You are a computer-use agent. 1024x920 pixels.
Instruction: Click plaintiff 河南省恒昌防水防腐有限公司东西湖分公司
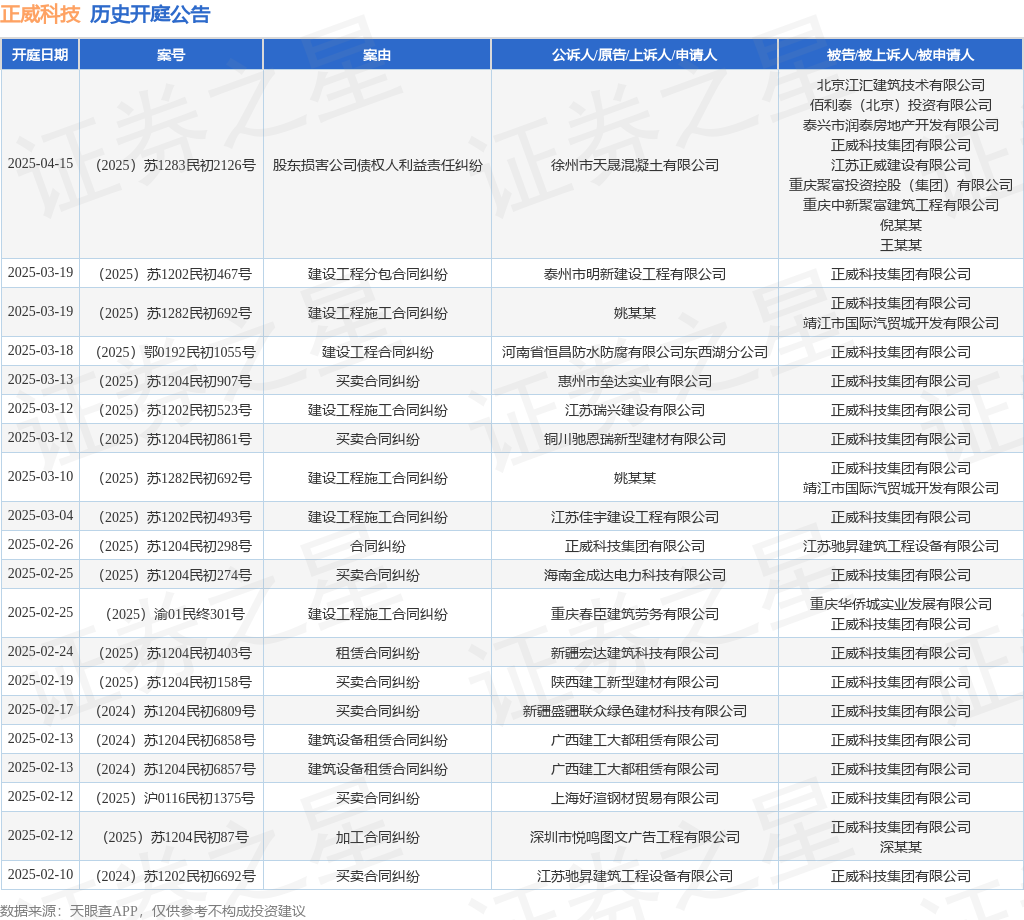pos(634,352)
